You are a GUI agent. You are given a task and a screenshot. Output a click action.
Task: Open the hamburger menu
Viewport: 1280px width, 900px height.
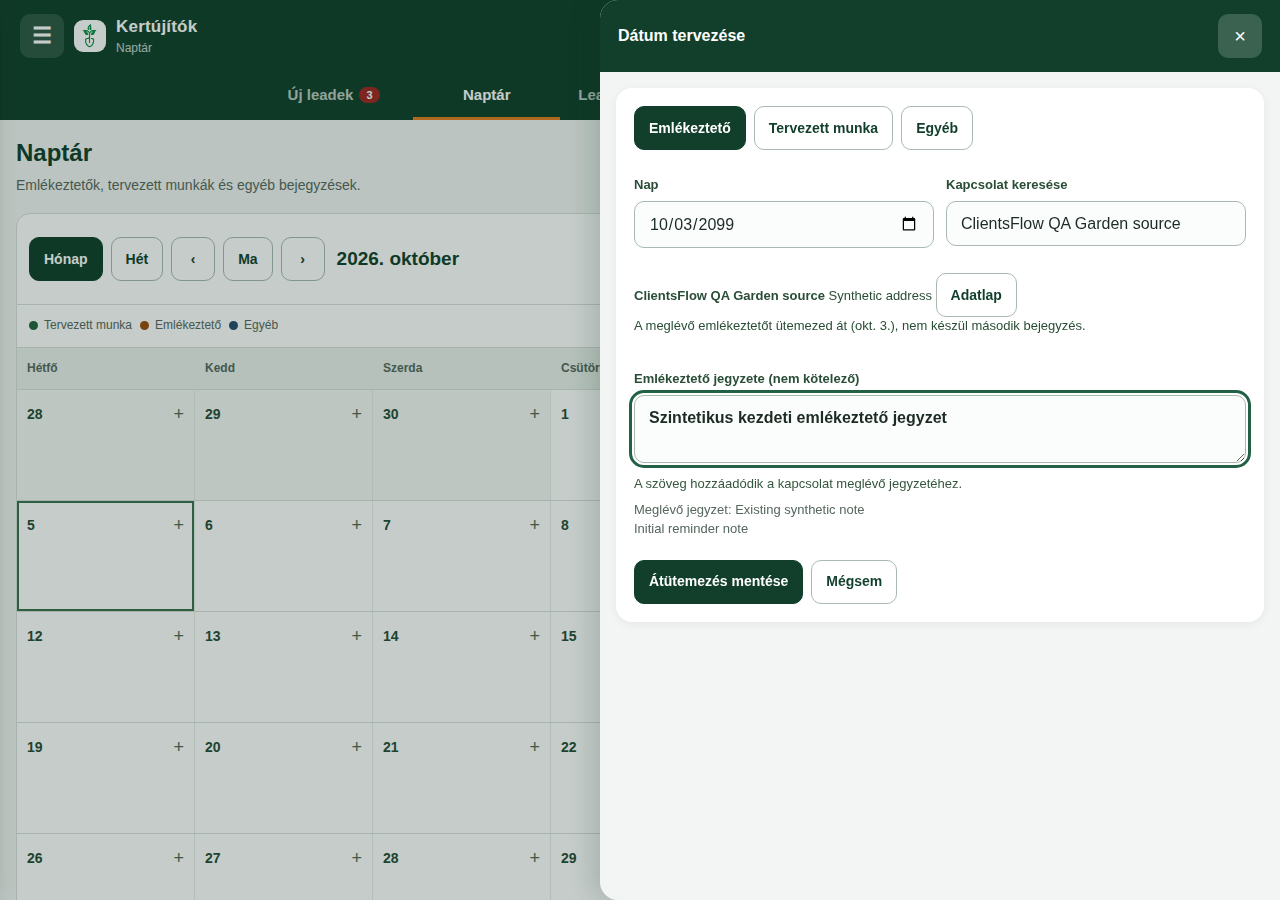point(42,36)
